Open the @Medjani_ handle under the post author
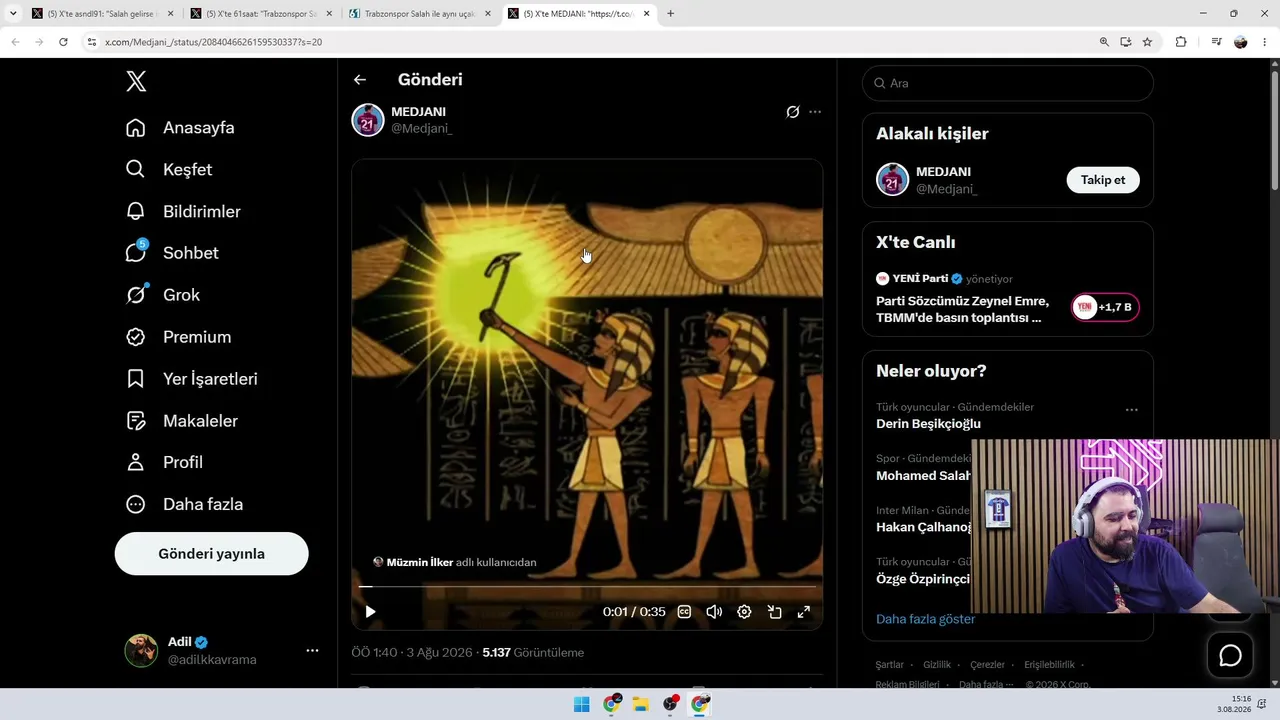1280x720 pixels. pos(421,128)
